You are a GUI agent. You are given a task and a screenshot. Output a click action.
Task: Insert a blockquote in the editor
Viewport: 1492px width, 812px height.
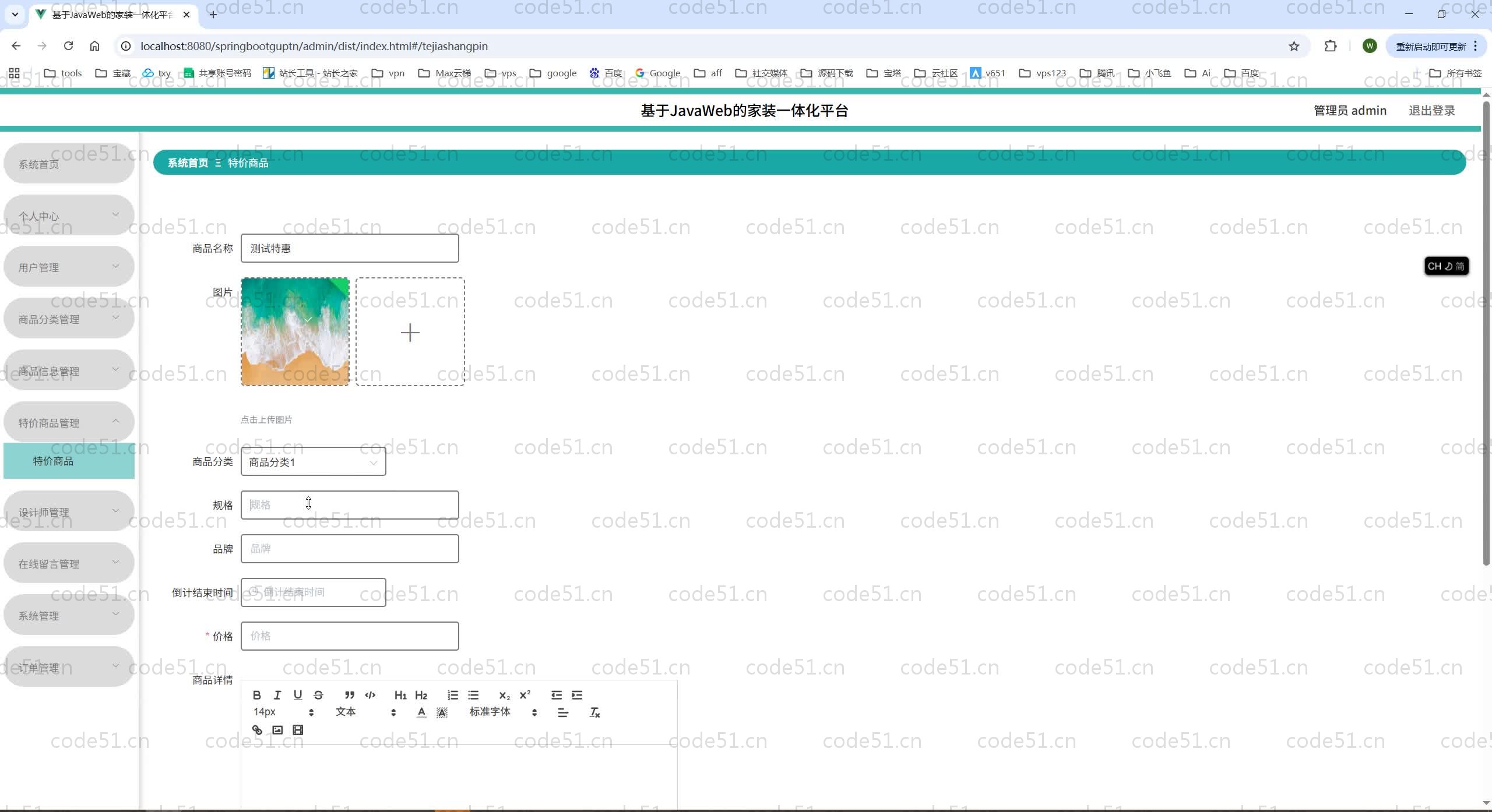coord(350,695)
